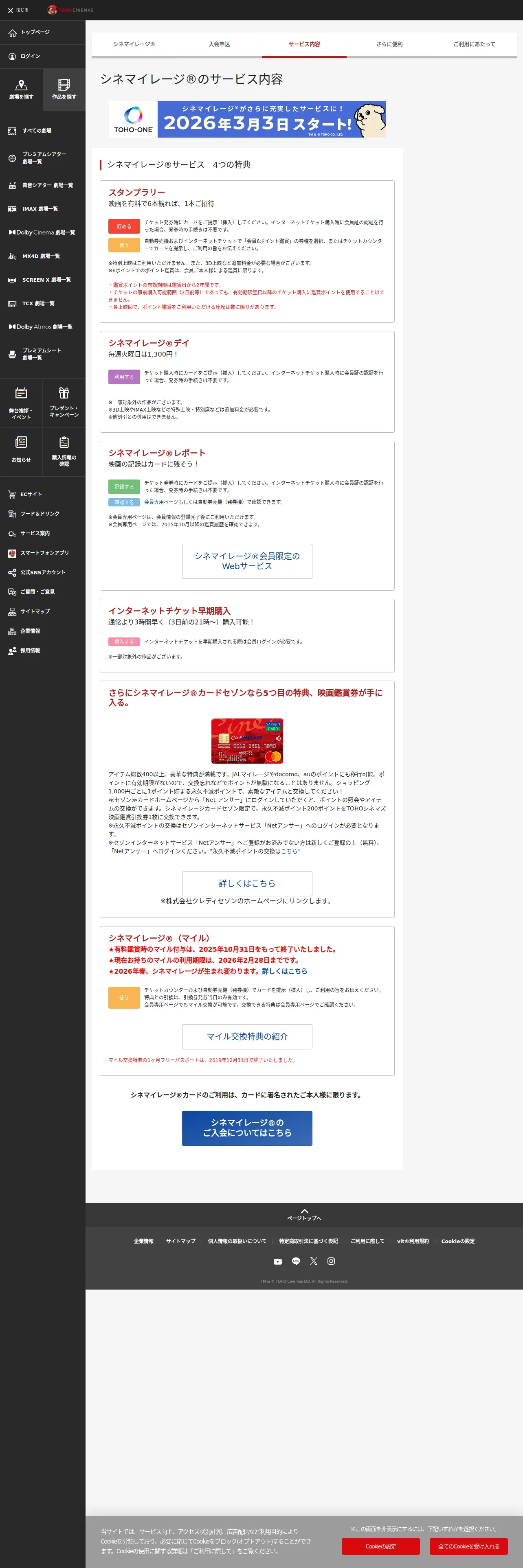Image resolution: width=523 pixels, height=1568 pixels.
Task: Open the IMAX 劇場一覧 icon
Action: (12, 209)
